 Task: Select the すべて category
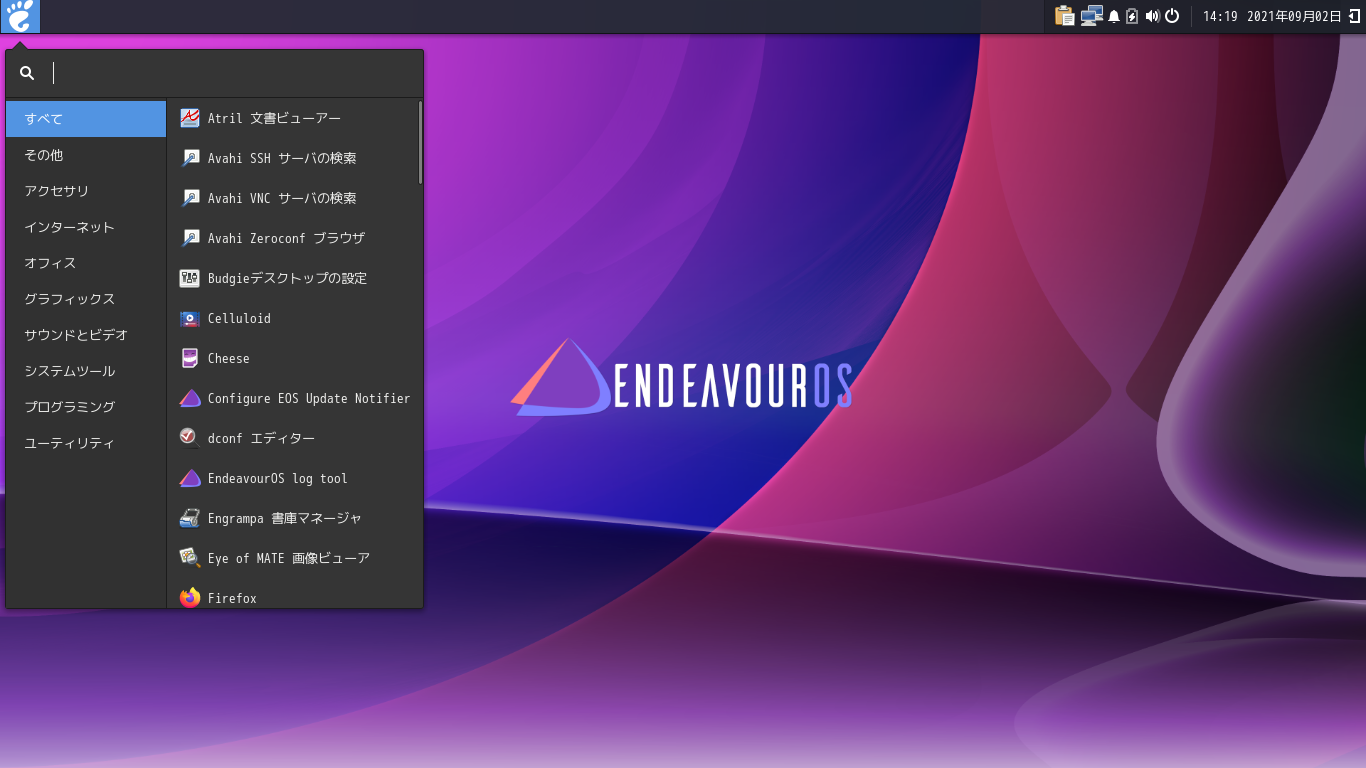[86, 119]
